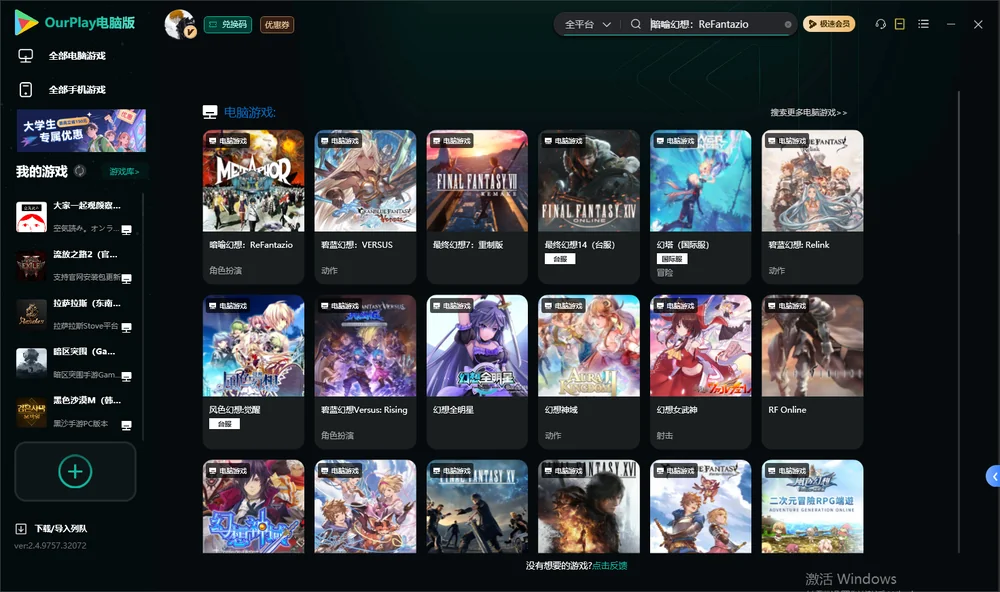
Task: Open the 幻塔 (国际服) game cover
Action: [701, 181]
